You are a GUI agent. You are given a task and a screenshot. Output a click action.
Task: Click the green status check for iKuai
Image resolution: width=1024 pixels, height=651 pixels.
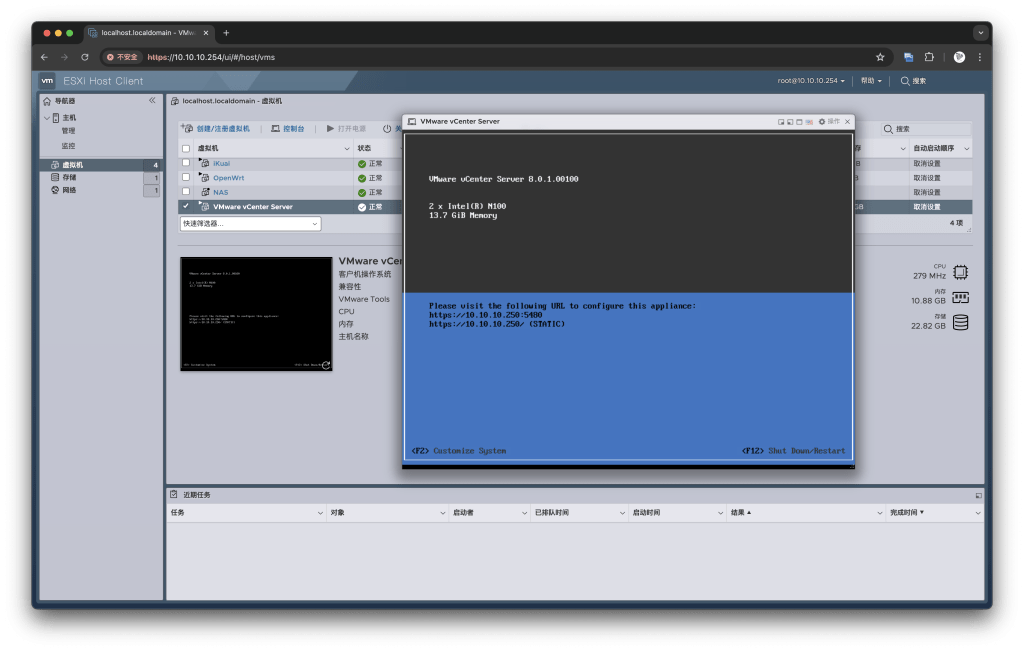362,164
